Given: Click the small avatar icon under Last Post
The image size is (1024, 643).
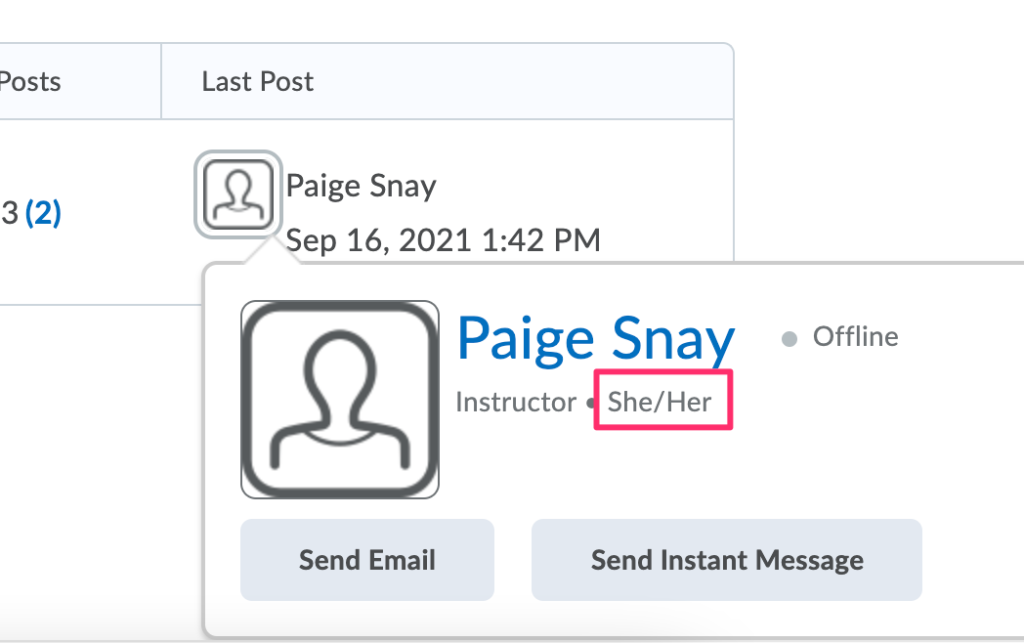Looking at the screenshot, I should [x=238, y=191].
